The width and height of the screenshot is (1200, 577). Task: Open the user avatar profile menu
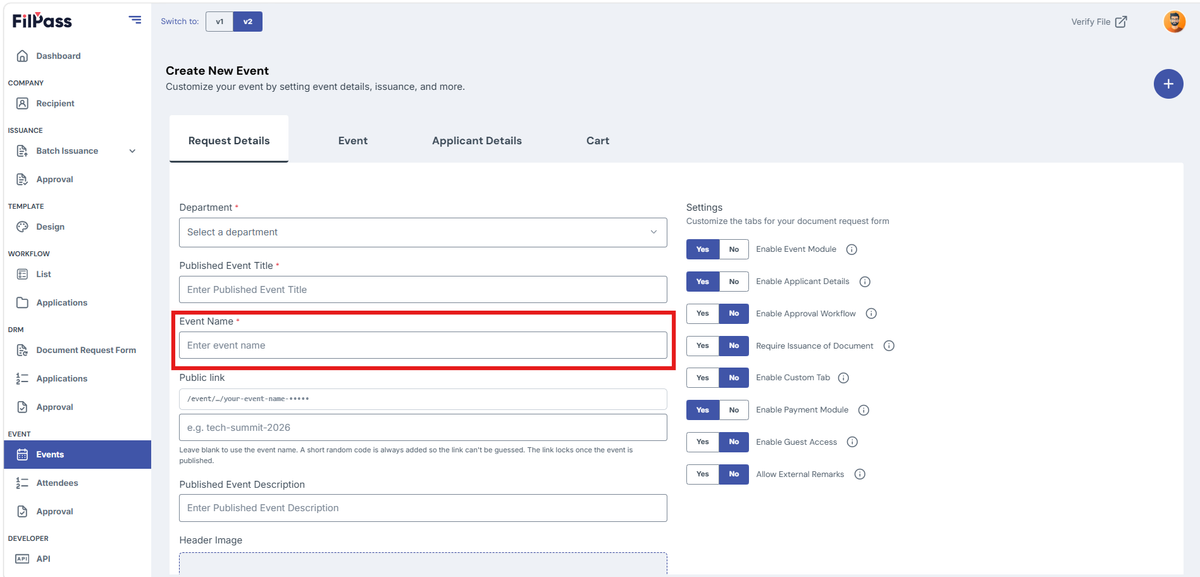pos(1175,21)
